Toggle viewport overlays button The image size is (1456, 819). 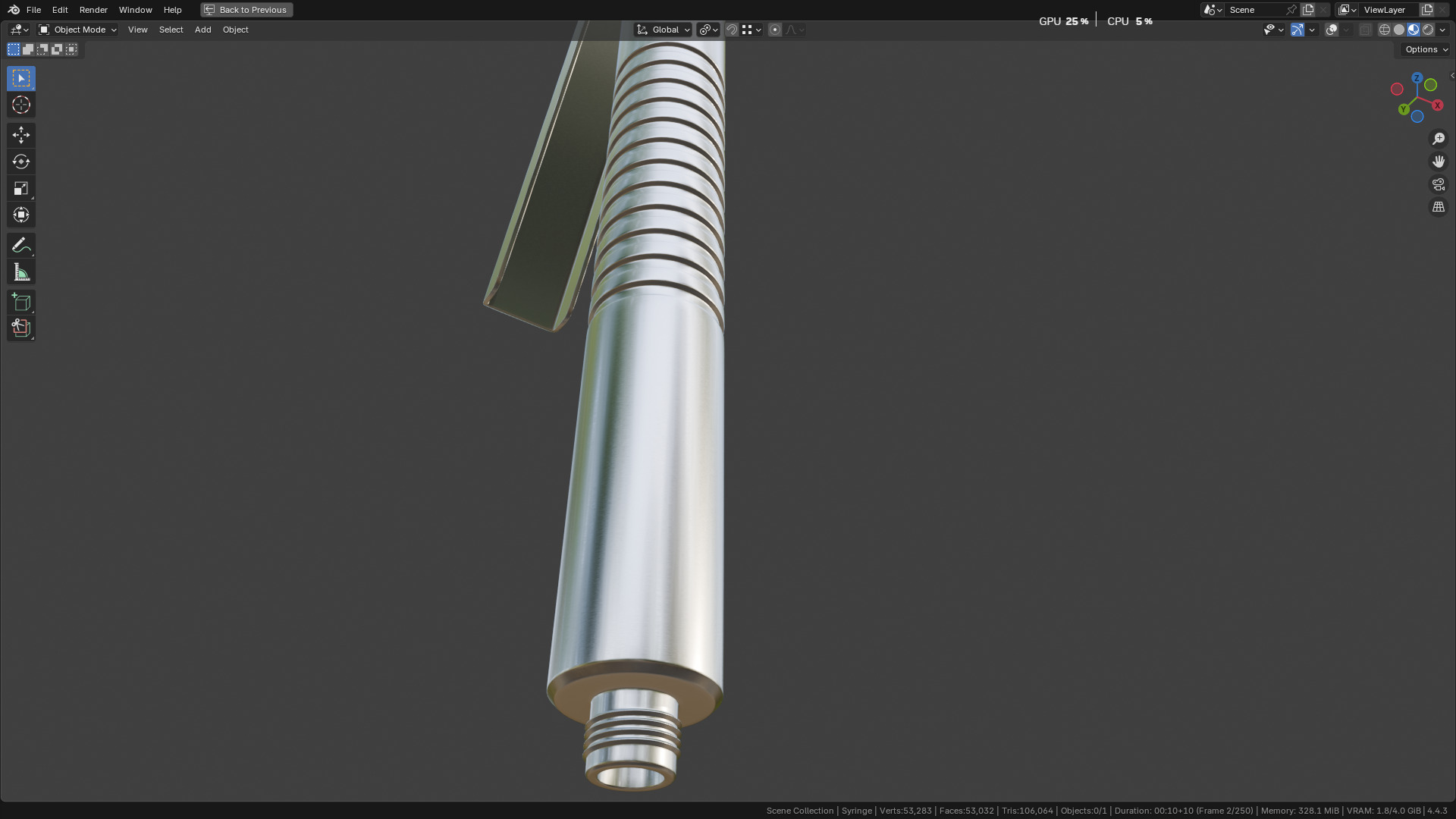[x=1332, y=30]
